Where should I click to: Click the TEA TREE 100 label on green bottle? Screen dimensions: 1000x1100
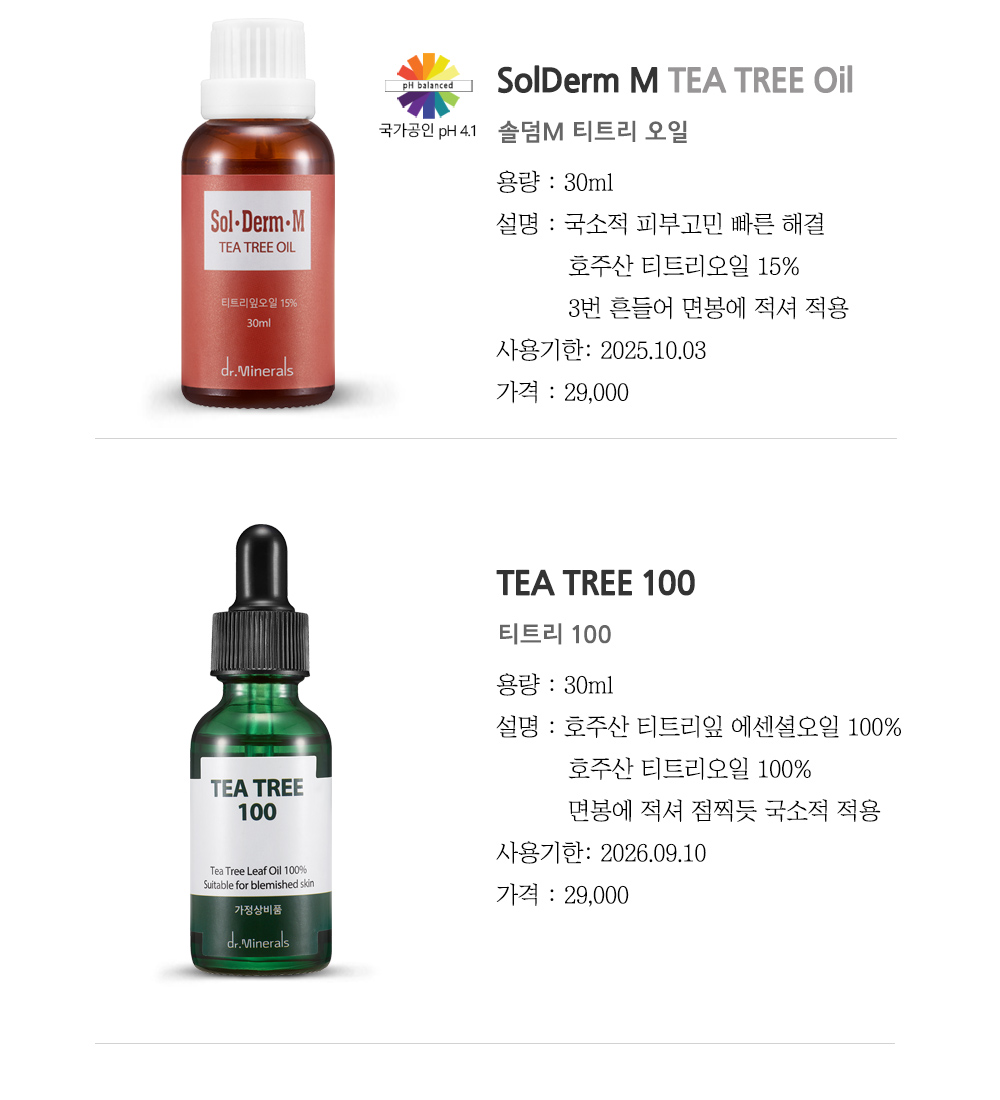(x=257, y=800)
